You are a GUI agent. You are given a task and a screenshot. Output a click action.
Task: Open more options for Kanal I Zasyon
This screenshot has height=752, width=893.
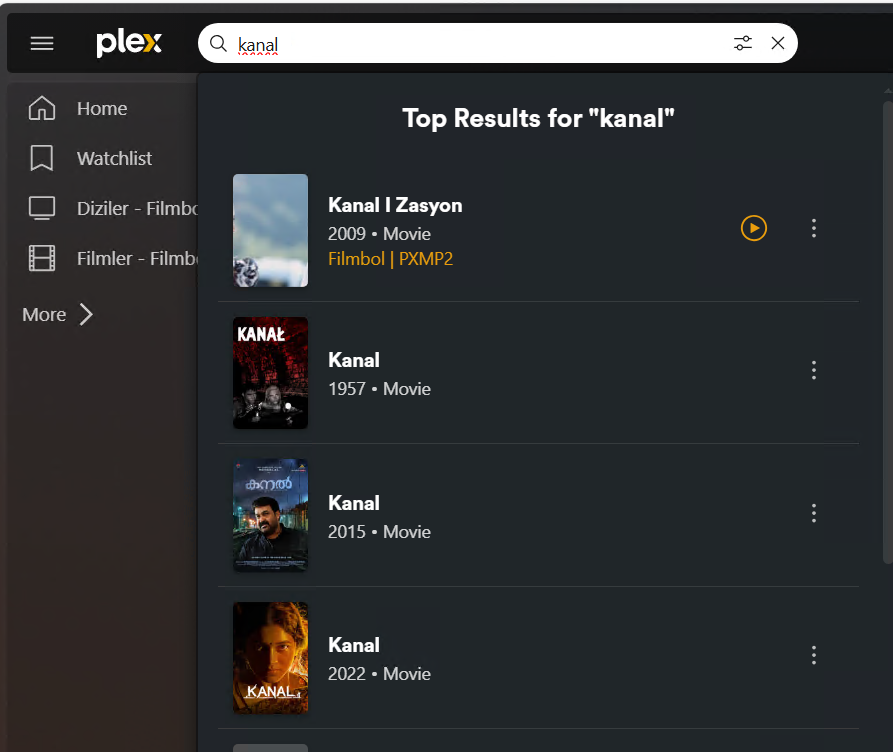814,228
